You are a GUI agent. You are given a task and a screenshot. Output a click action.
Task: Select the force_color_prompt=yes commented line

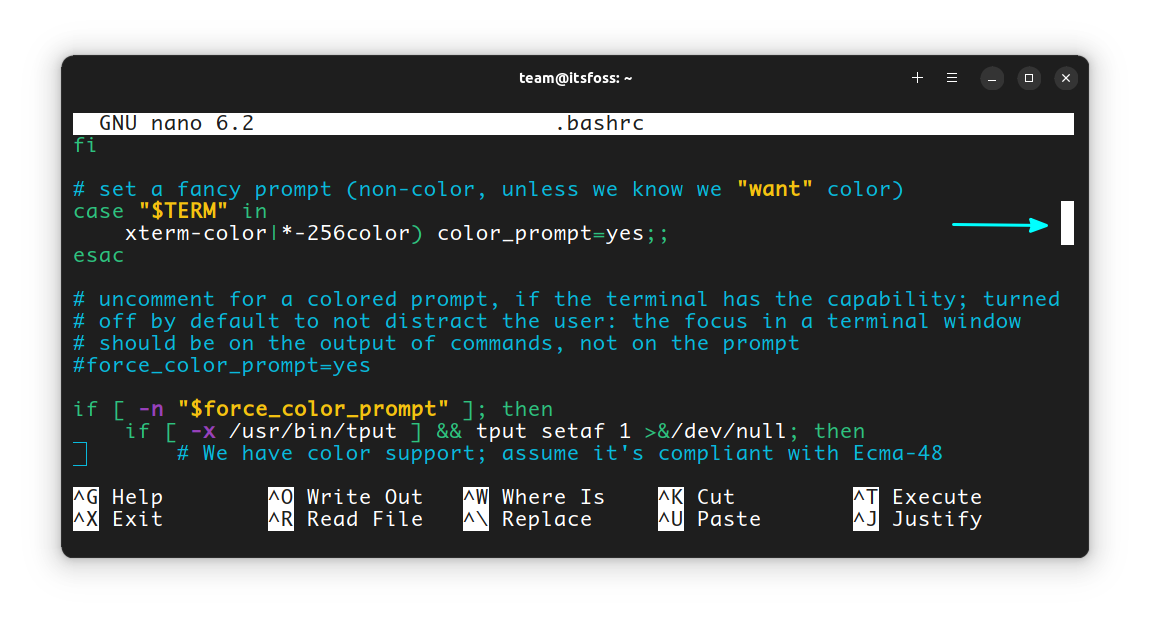click(x=220, y=365)
